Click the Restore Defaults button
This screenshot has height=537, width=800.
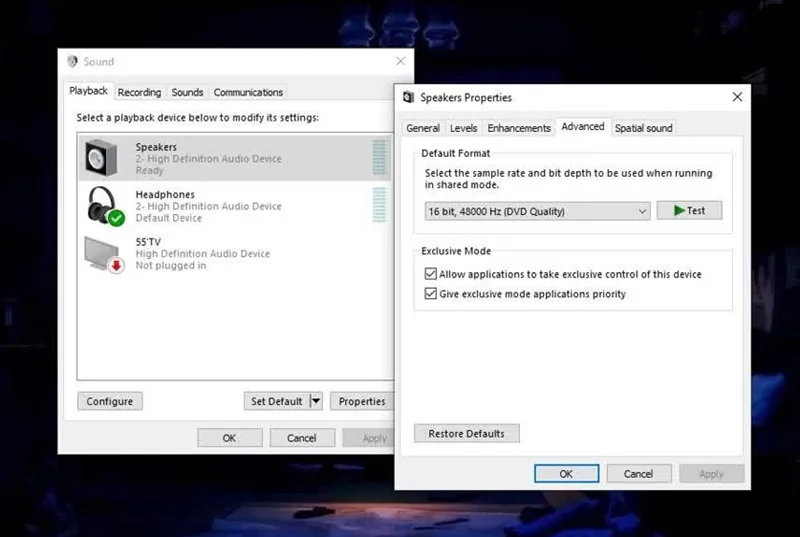(x=466, y=433)
